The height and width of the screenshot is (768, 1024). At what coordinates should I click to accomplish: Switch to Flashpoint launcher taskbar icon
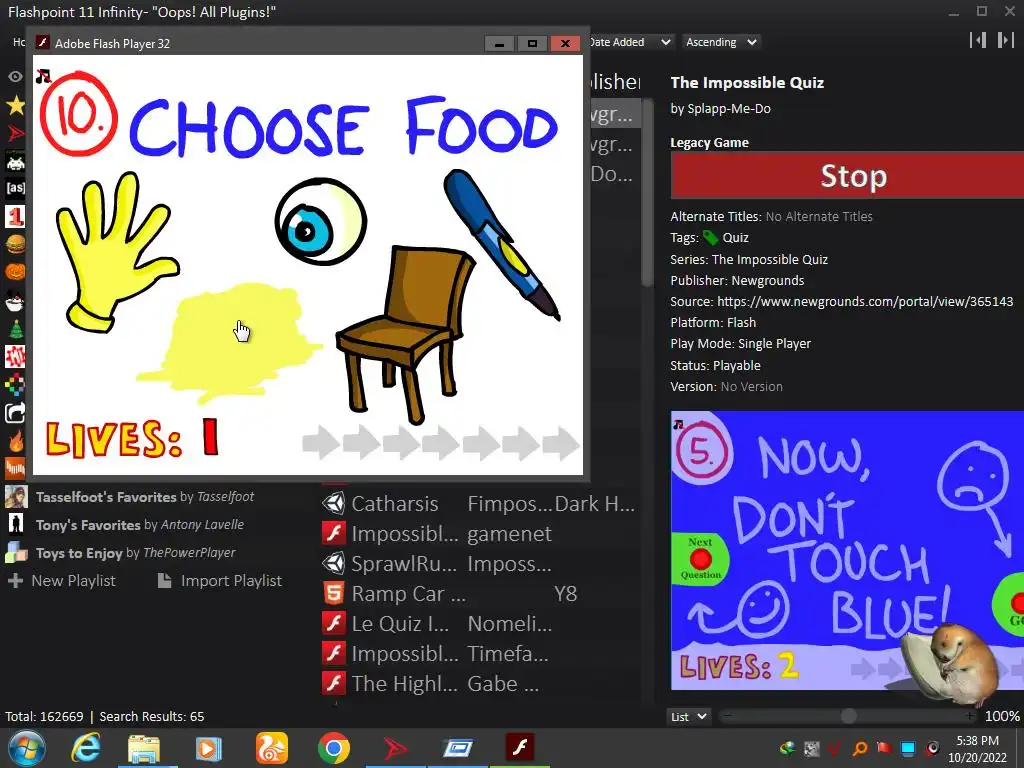395,748
